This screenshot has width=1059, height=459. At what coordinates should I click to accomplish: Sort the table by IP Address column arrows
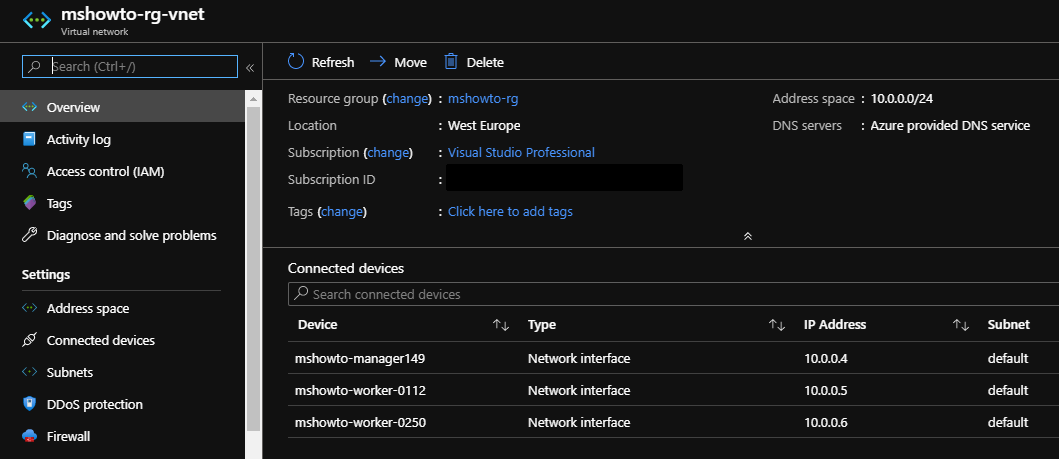pyautogui.click(x=960, y=325)
